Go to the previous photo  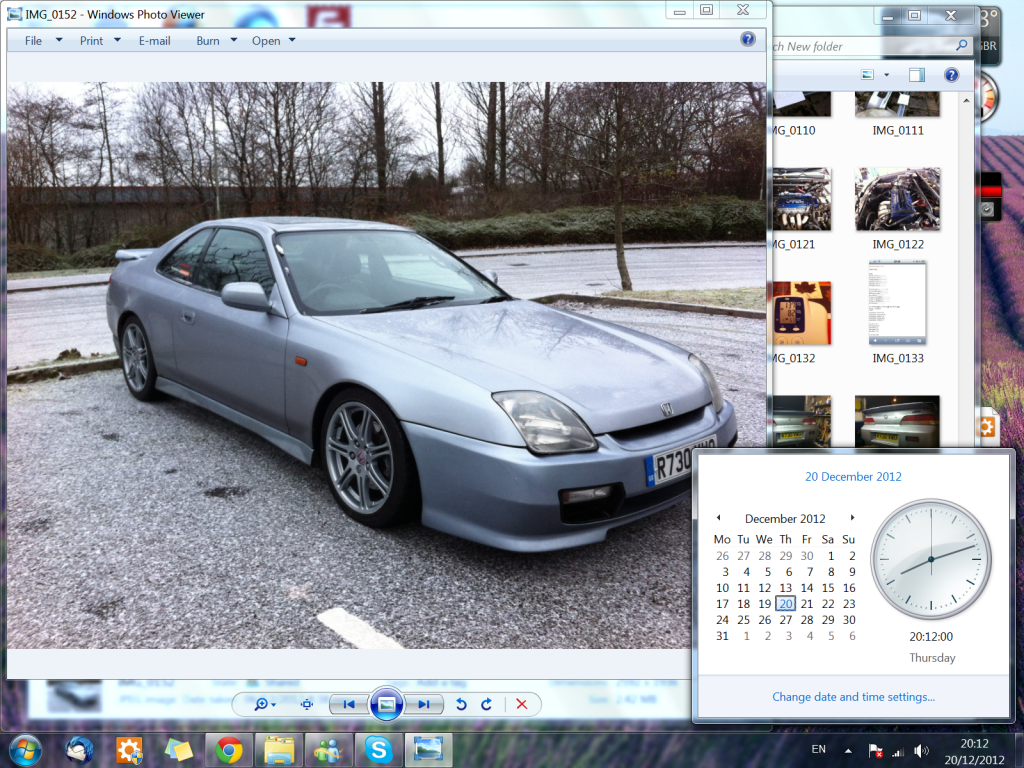tap(349, 704)
